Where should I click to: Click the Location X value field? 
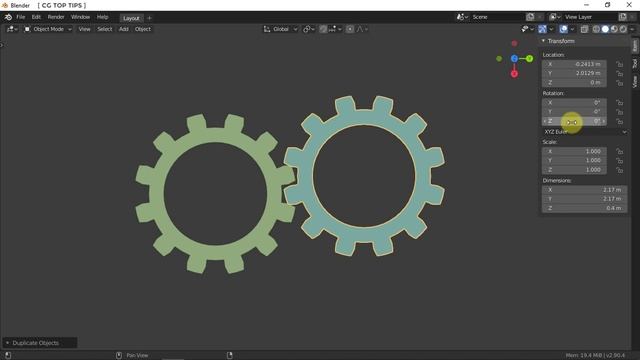574,64
